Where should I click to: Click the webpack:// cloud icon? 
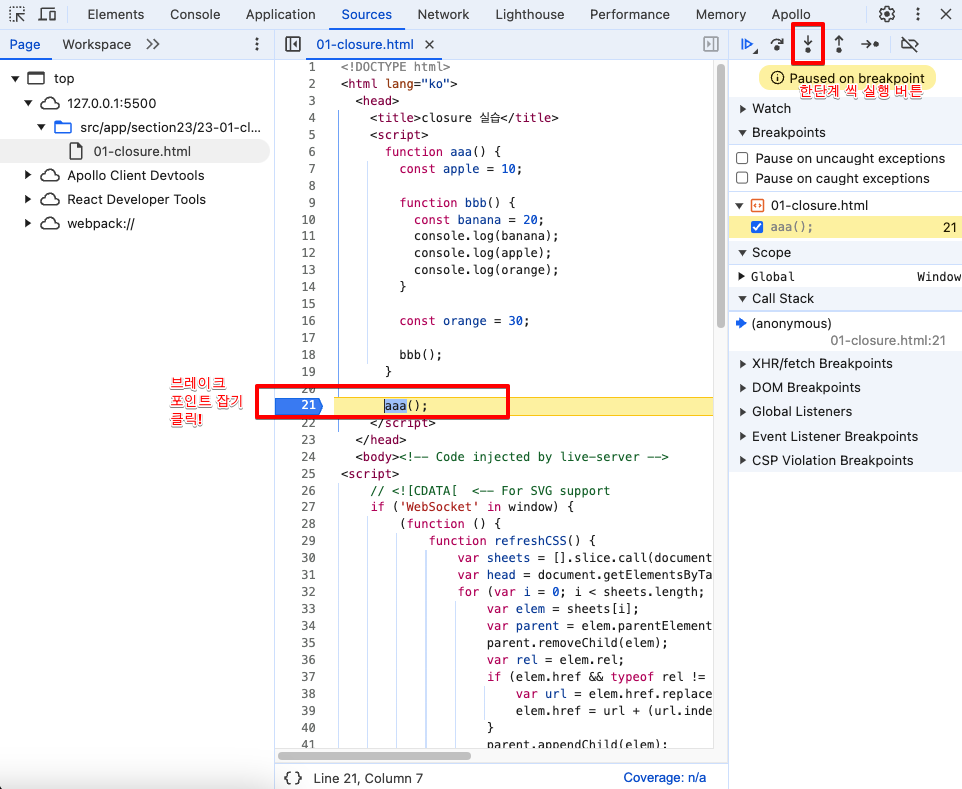(x=50, y=223)
